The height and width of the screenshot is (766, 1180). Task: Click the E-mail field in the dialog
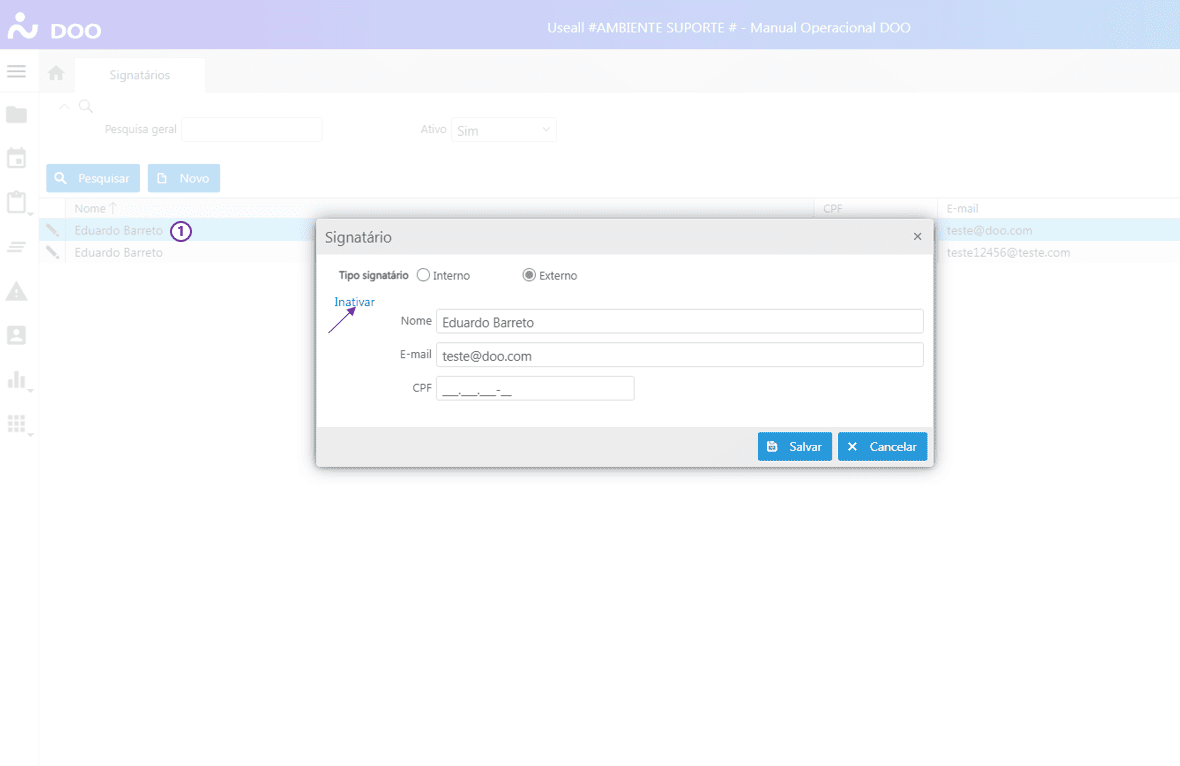[x=679, y=355]
